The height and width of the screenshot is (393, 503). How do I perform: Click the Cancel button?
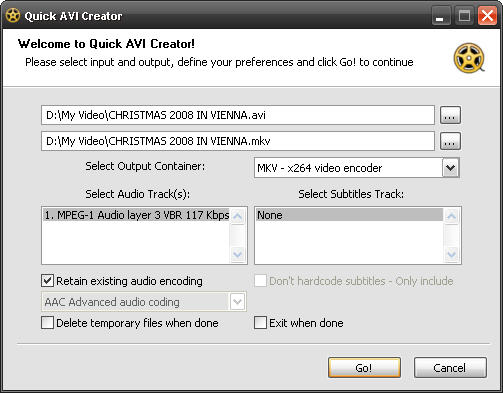click(x=450, y=368)
